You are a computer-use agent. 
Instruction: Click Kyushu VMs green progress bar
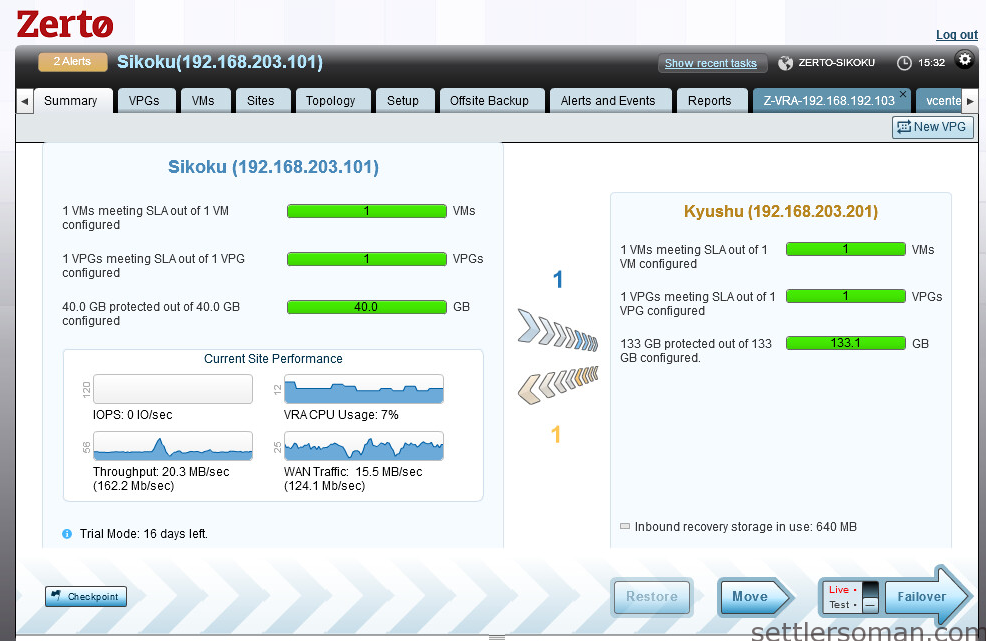pyautogui.click(x=846, y=249)
